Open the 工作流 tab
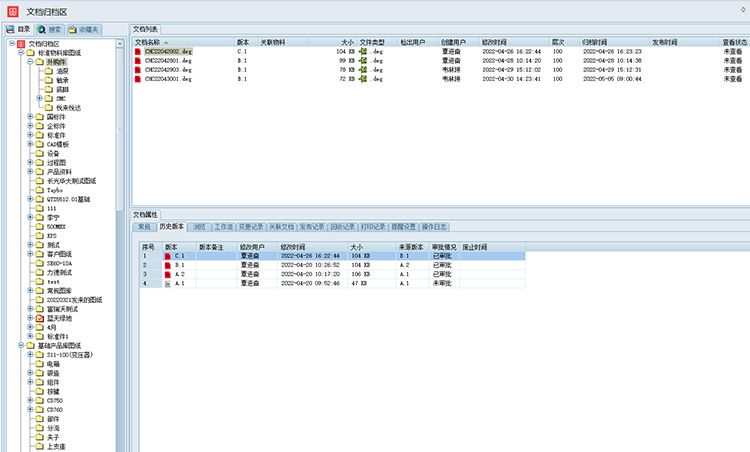750x452 pixels. [223, 227]
